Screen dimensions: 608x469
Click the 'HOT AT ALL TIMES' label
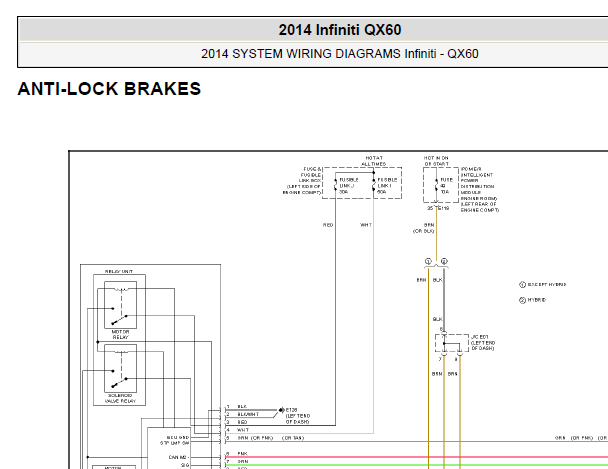tap(374, 161)
